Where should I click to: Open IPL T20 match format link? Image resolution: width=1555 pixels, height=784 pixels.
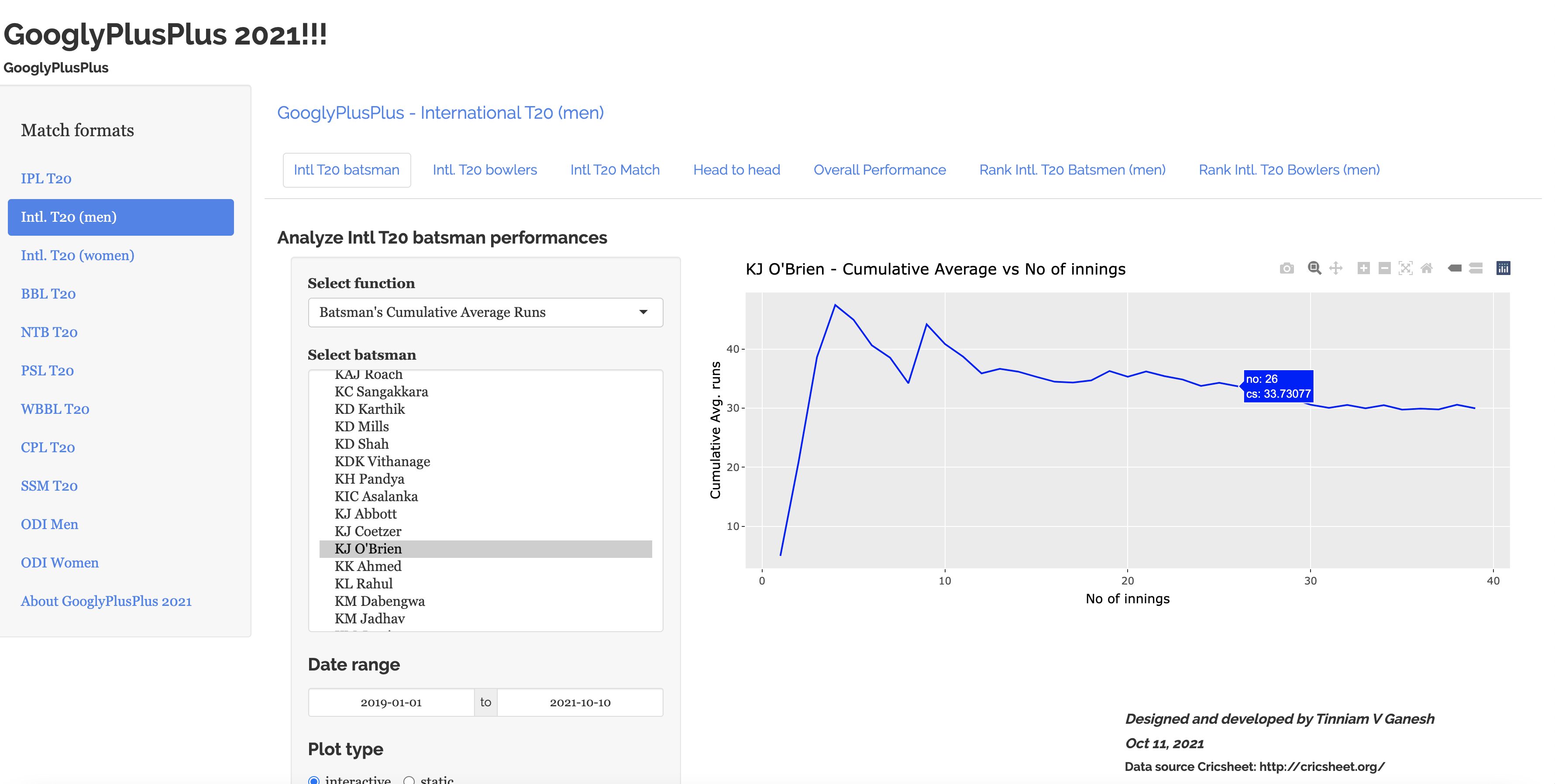click(46, 179)
